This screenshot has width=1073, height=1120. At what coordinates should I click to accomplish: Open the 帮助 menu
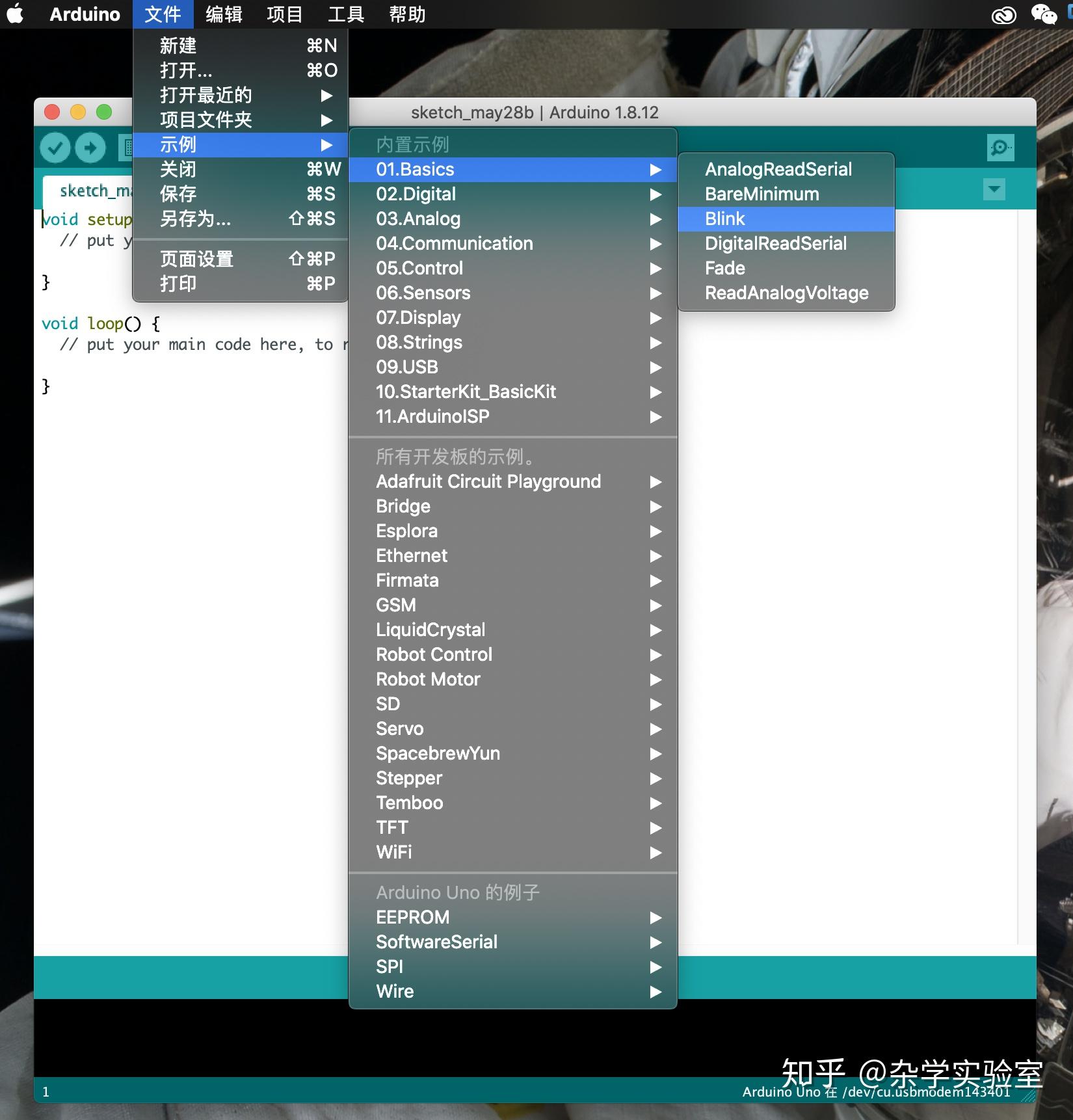pyautogui.click(x=407, y=14)
